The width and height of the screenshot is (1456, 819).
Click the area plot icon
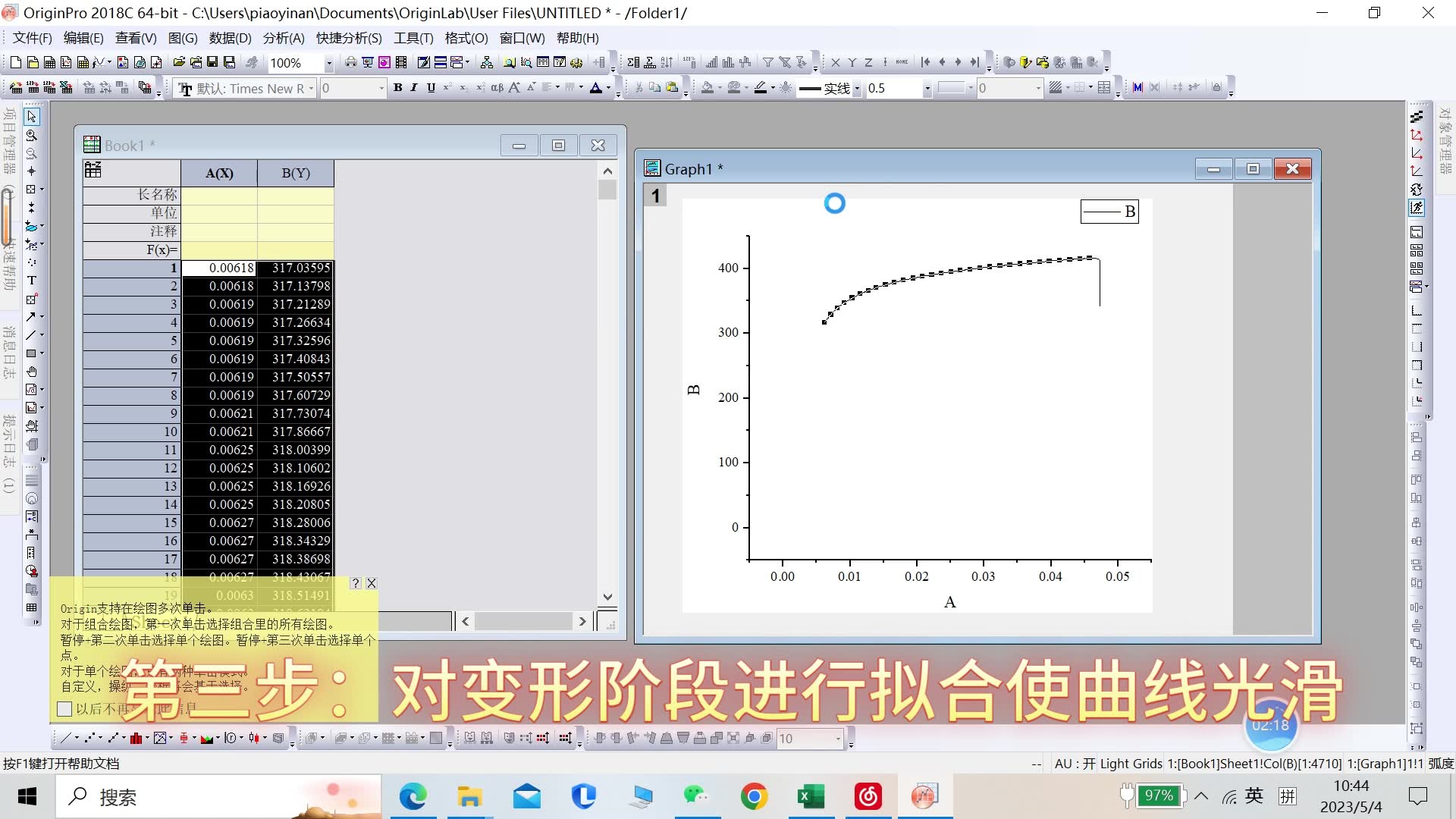(206, 738)
